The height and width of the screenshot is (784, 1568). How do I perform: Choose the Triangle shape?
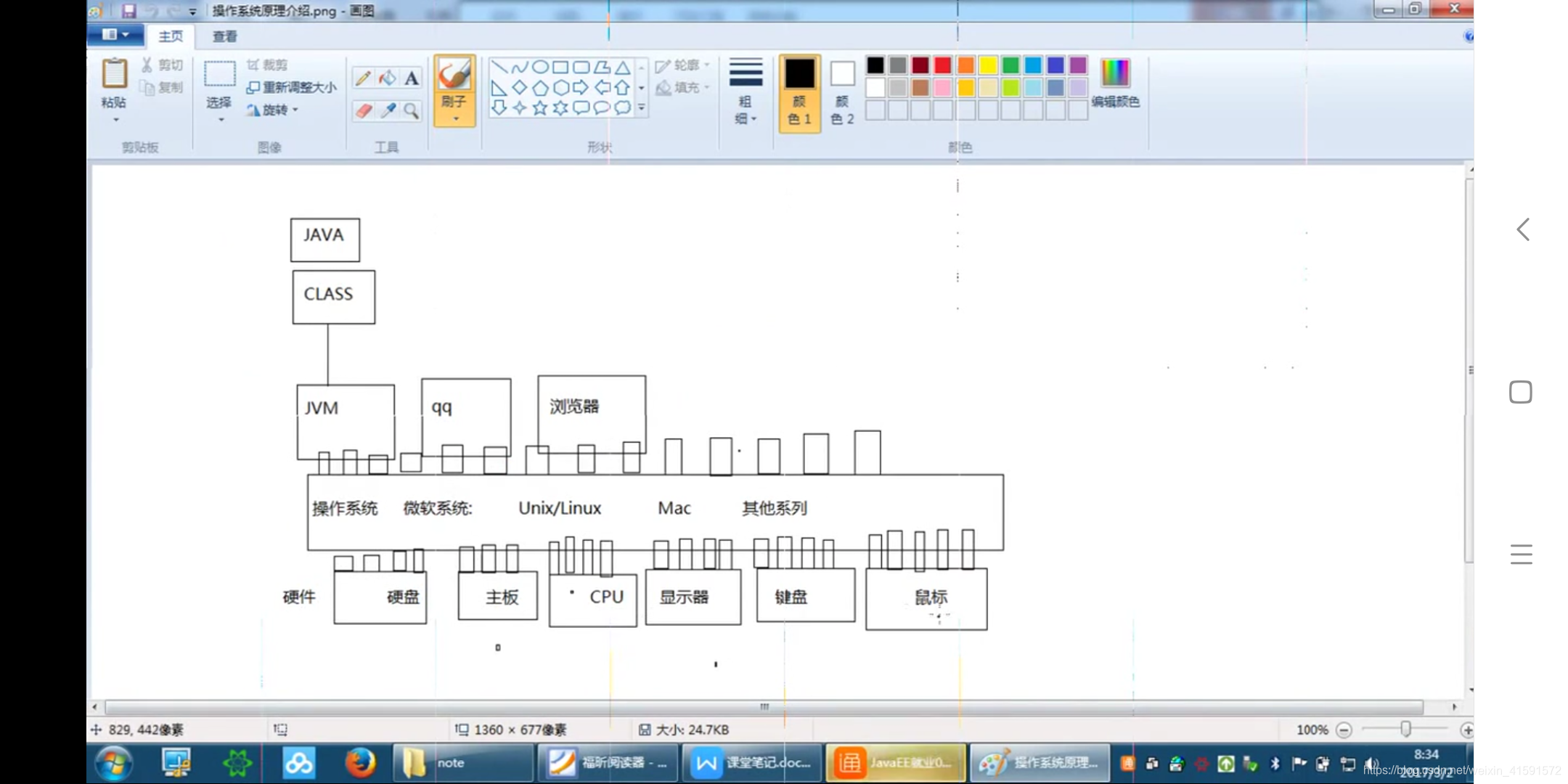tap(623, 68)
